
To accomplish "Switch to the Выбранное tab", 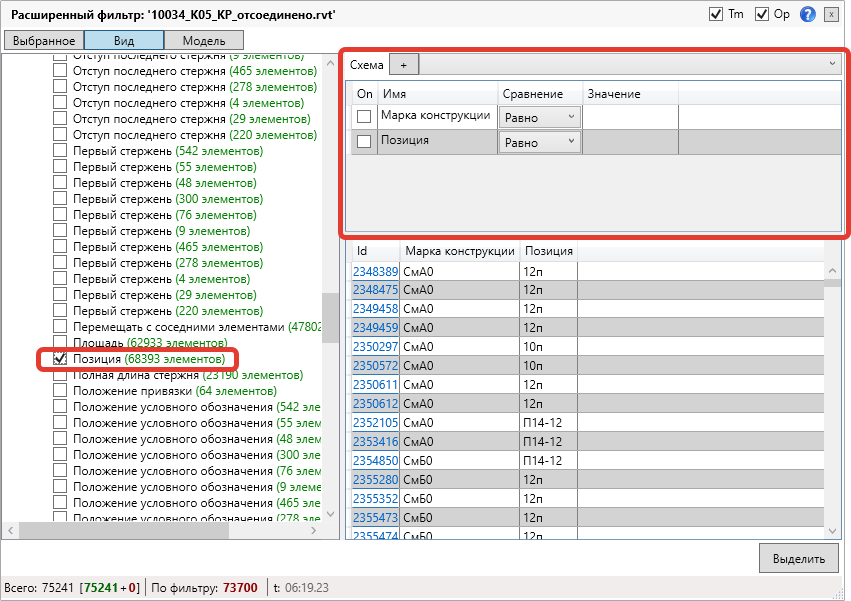I will pos(44,41).
